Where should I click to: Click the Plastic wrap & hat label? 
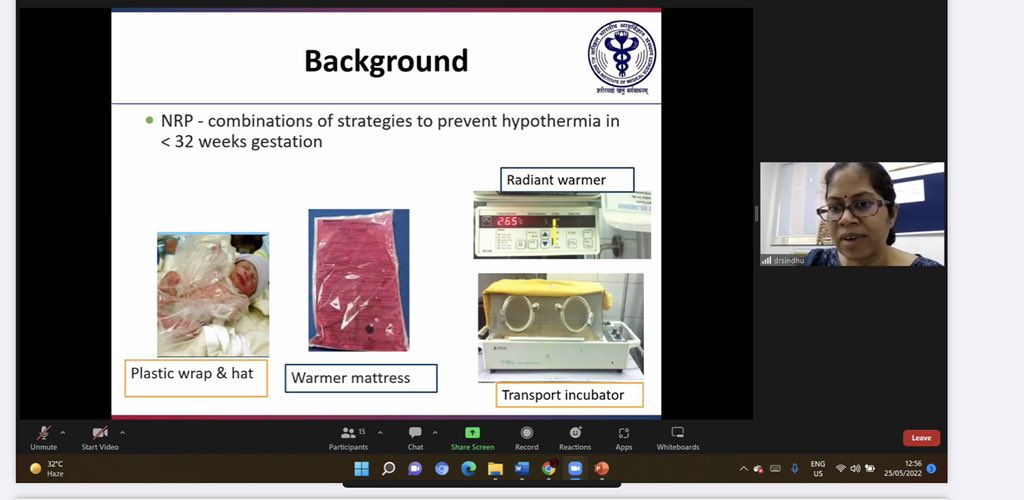click(196, 378)
